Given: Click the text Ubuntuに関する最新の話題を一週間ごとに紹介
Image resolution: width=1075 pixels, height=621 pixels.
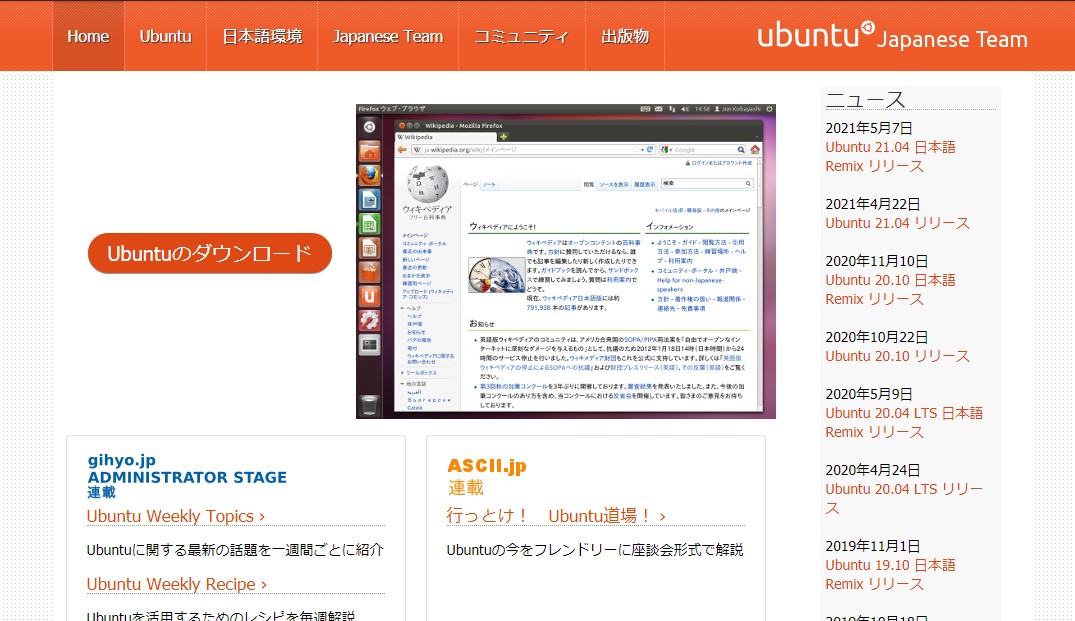Looking at the screenshot, I should point(235,550).
